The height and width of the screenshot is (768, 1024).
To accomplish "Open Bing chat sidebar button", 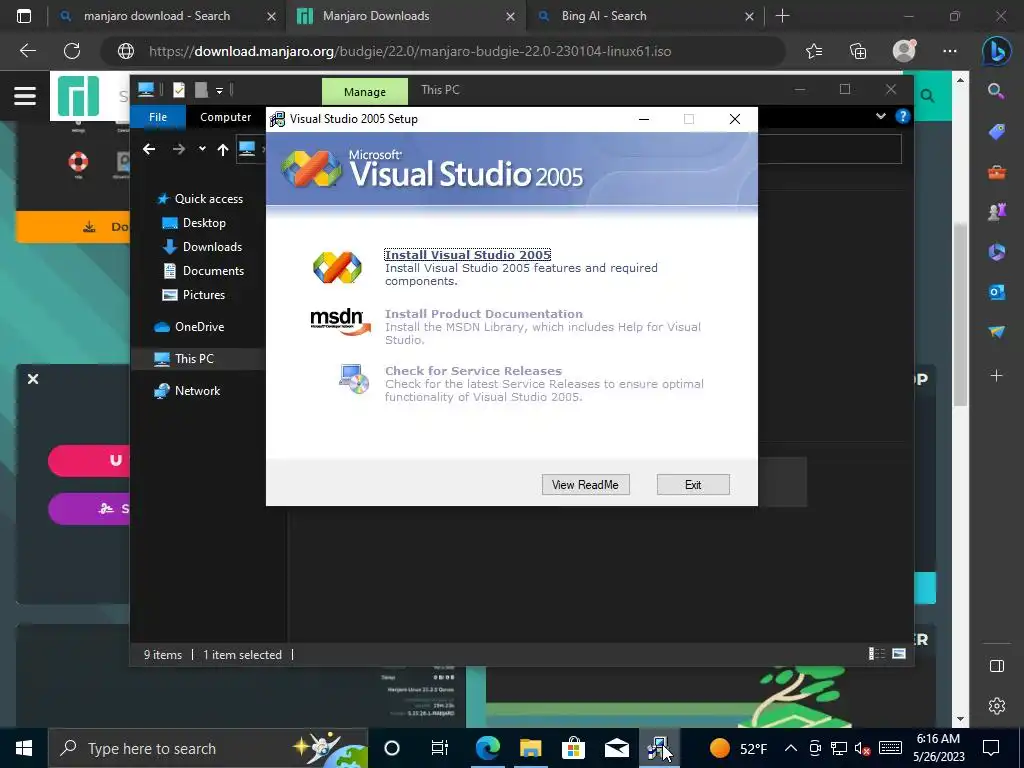I will (x=997, y=51).
